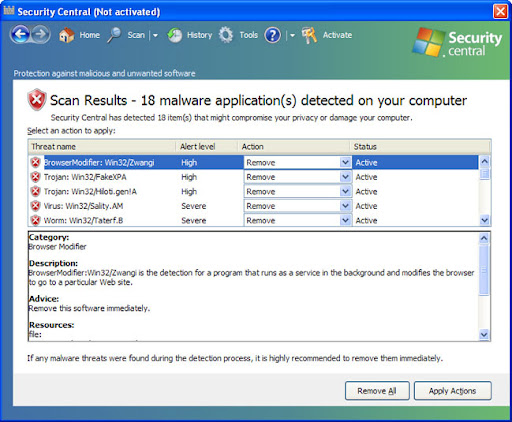Expand the Scan options dropdown arrow
Image resolution: width=512 pixels, height=422 pixels.
[x=155, y=35]
